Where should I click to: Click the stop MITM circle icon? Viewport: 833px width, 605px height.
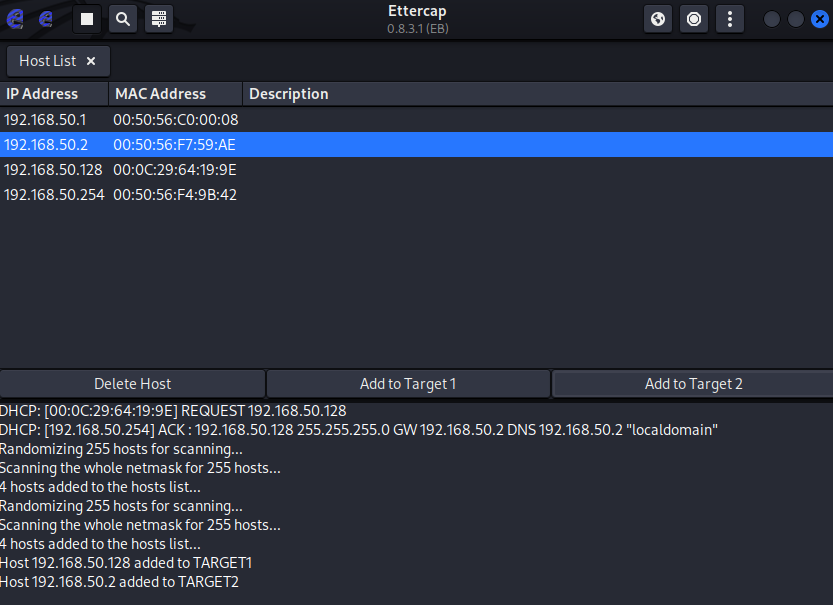[694, 19]
